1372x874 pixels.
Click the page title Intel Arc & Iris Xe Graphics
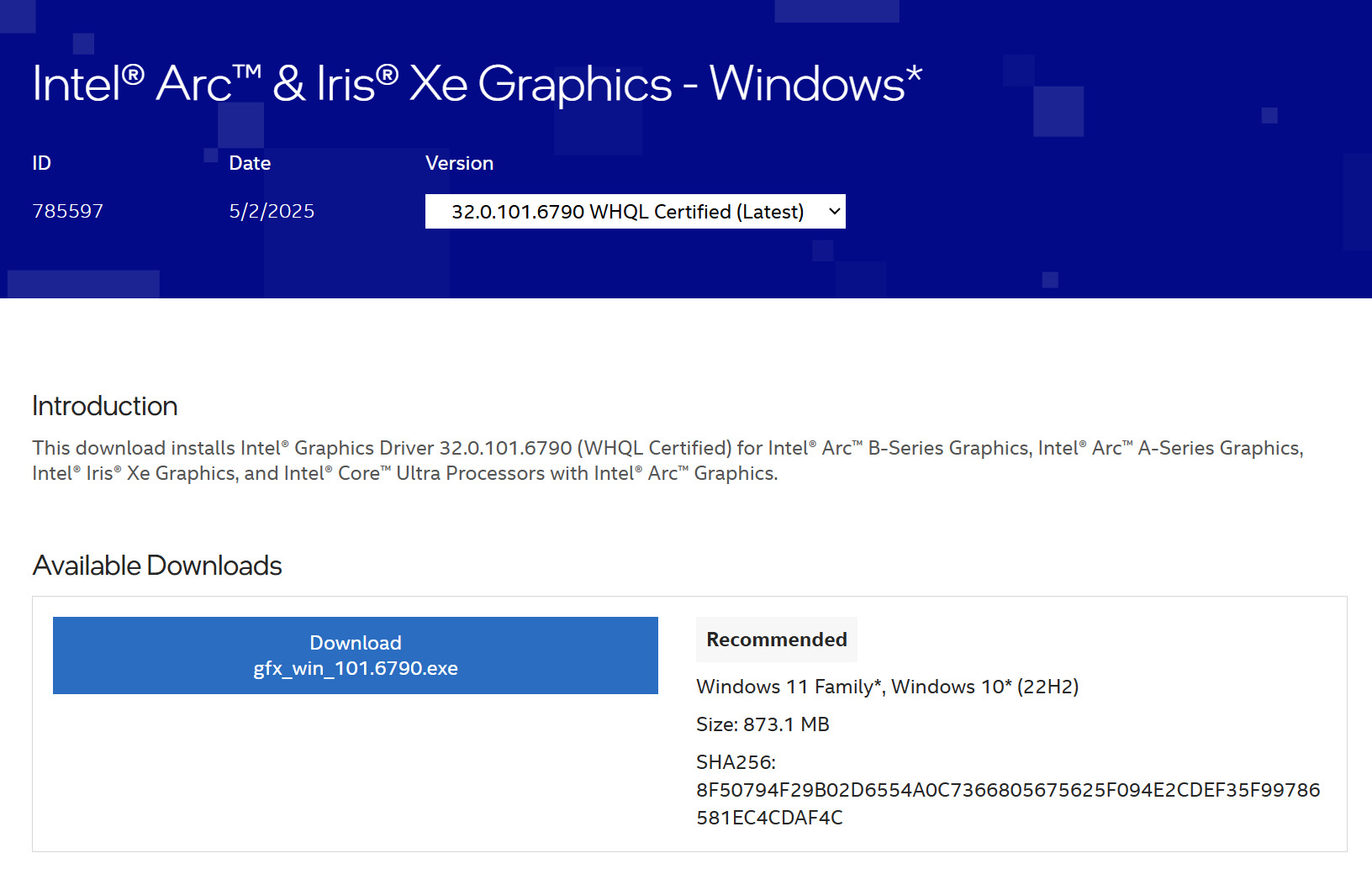477,83
